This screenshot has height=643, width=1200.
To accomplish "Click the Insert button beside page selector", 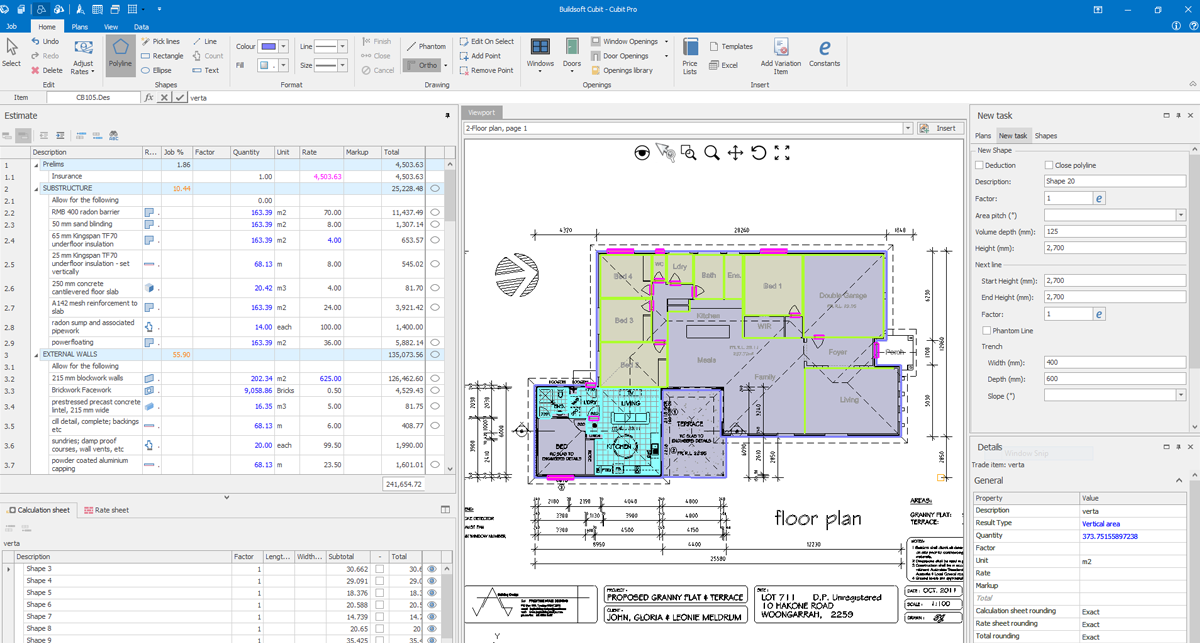I will pyautogui.click(x=939, y=128).
